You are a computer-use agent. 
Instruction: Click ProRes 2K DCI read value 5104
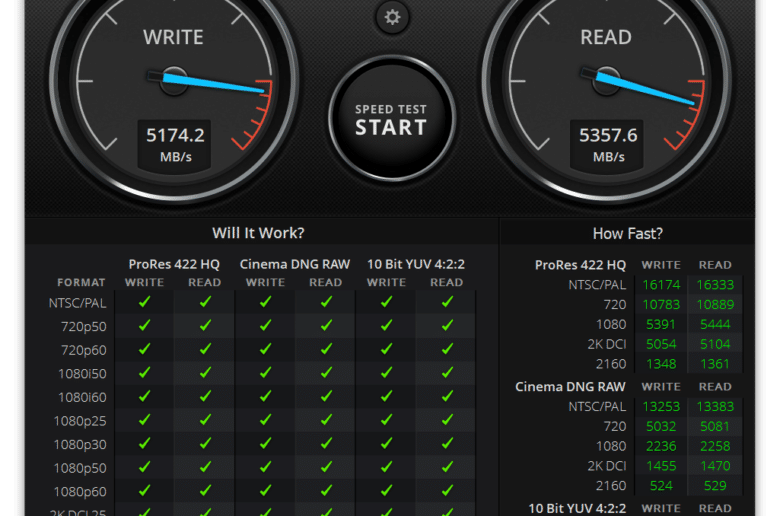click(x=715, y=344)
